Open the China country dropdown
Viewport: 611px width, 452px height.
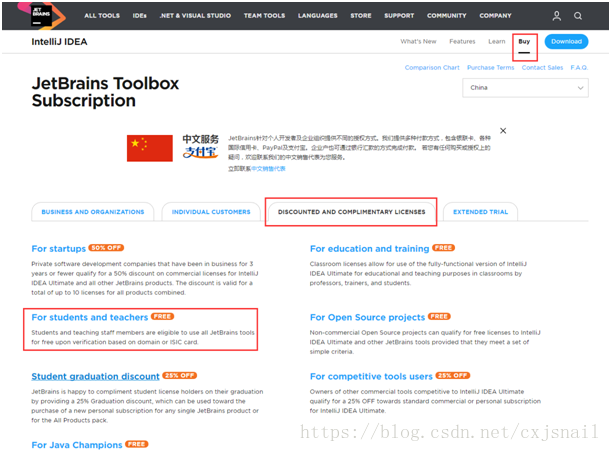pos(525,88)
